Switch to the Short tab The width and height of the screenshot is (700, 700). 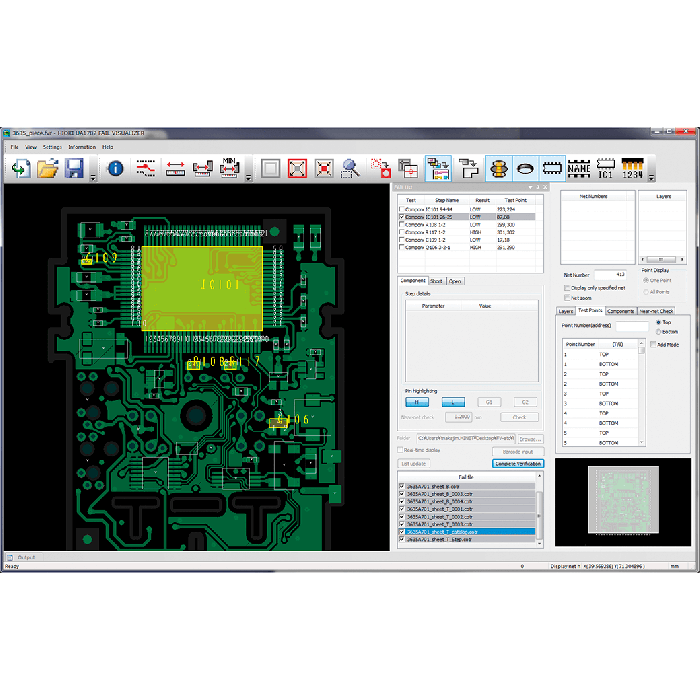(x=436, y=281)
